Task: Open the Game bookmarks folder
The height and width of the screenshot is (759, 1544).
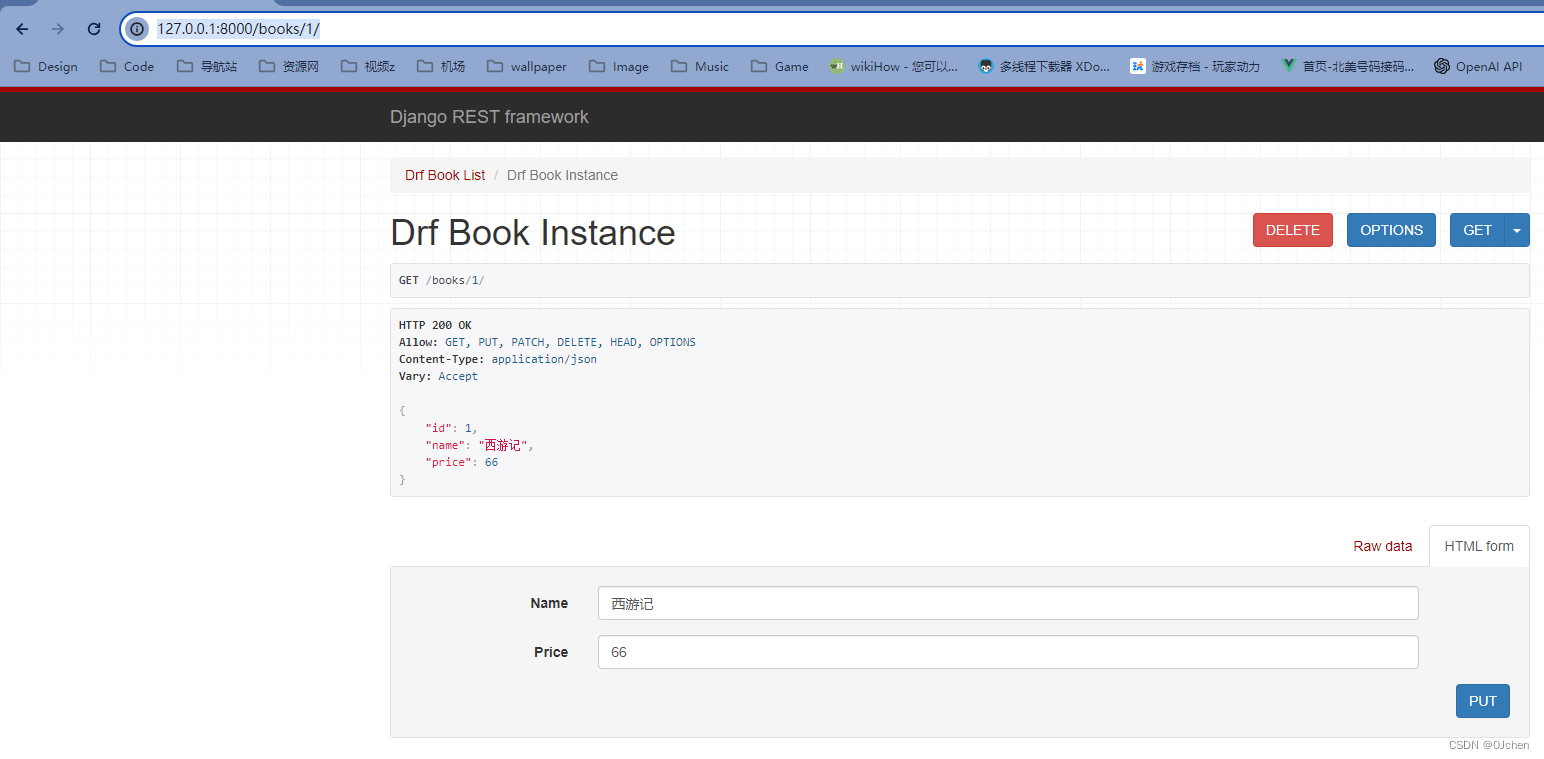Action: pyautogui.click(x=780, y=66)
